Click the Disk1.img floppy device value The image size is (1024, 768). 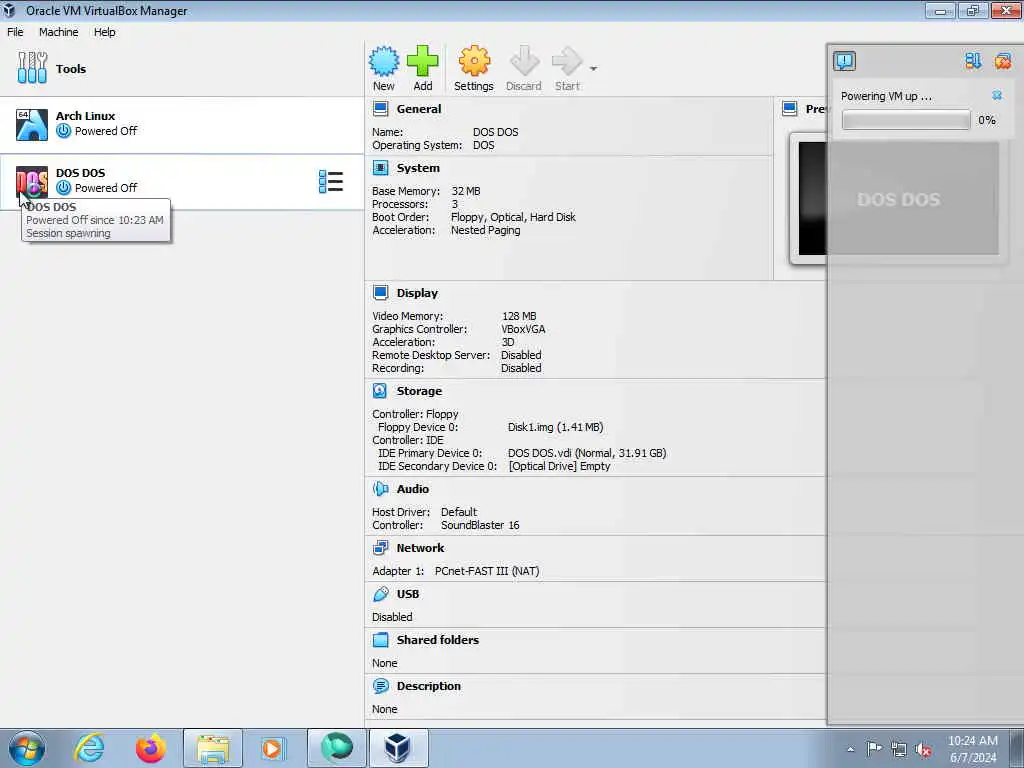(555, 427)
